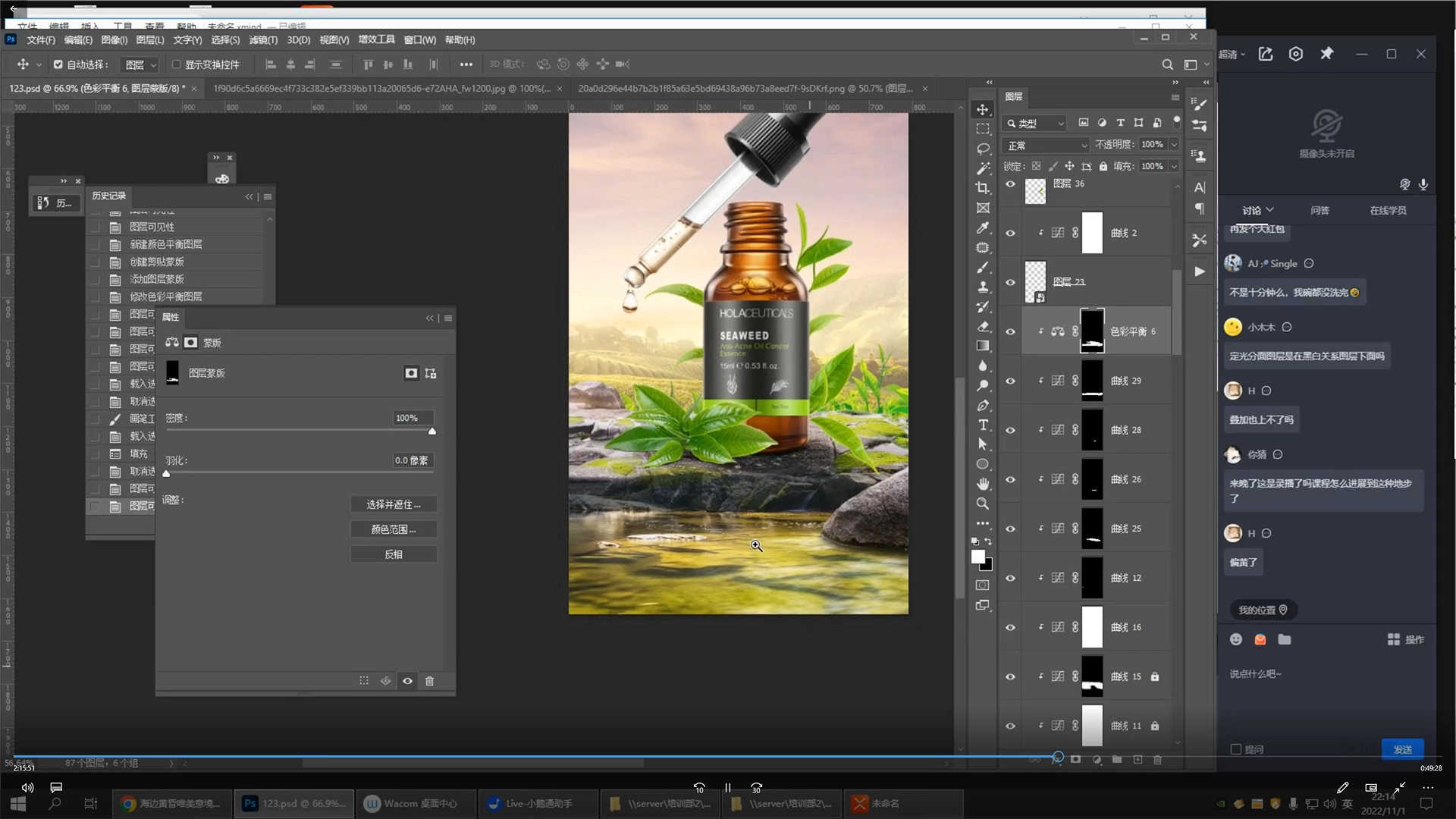Click the Eyedropper tool icon
The image size is (1456, 819).
coord(983,227)
